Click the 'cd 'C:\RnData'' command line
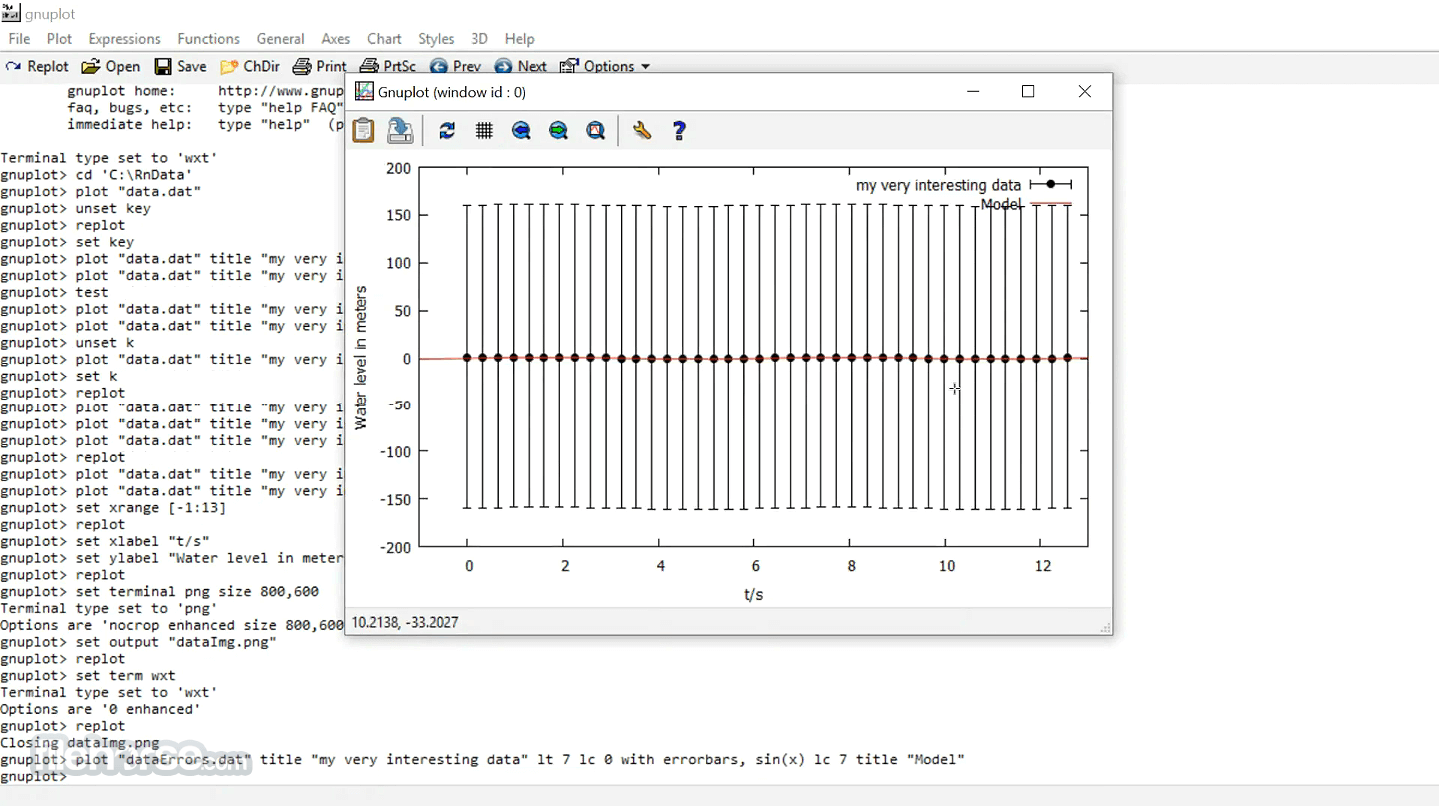This screenshot has height=806, width=1439. [96, 175]
